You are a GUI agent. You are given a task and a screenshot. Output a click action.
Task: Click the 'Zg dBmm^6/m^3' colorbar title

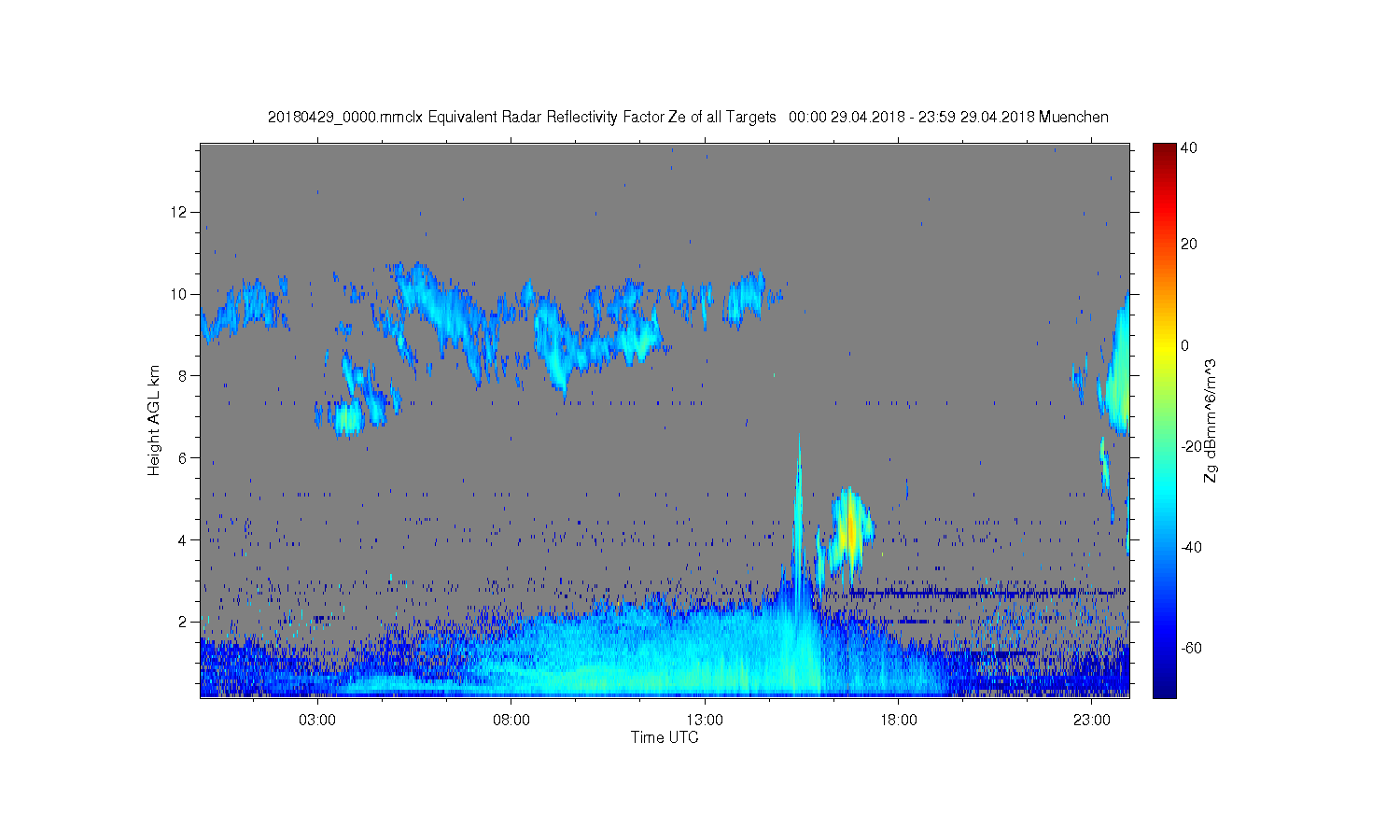pos(1211,420)
